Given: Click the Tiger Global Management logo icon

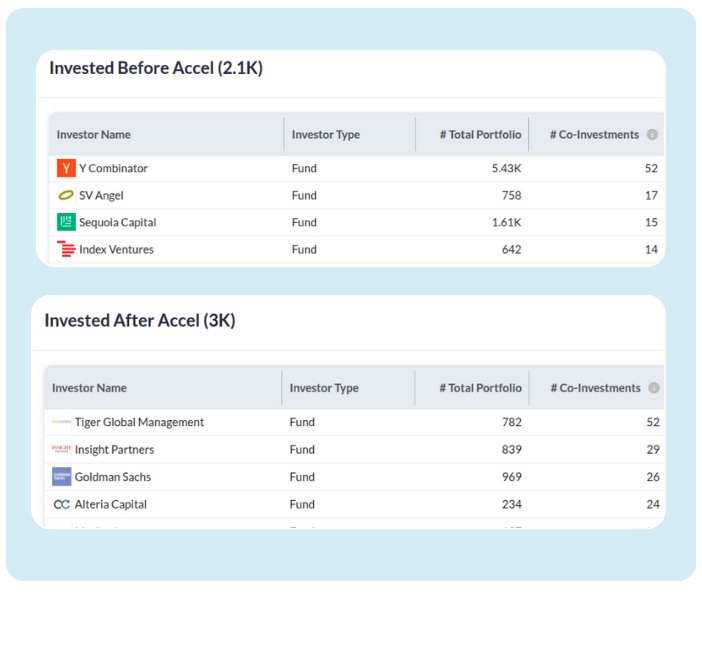Looking at the screenshot, I should click(x=62, y=422).
